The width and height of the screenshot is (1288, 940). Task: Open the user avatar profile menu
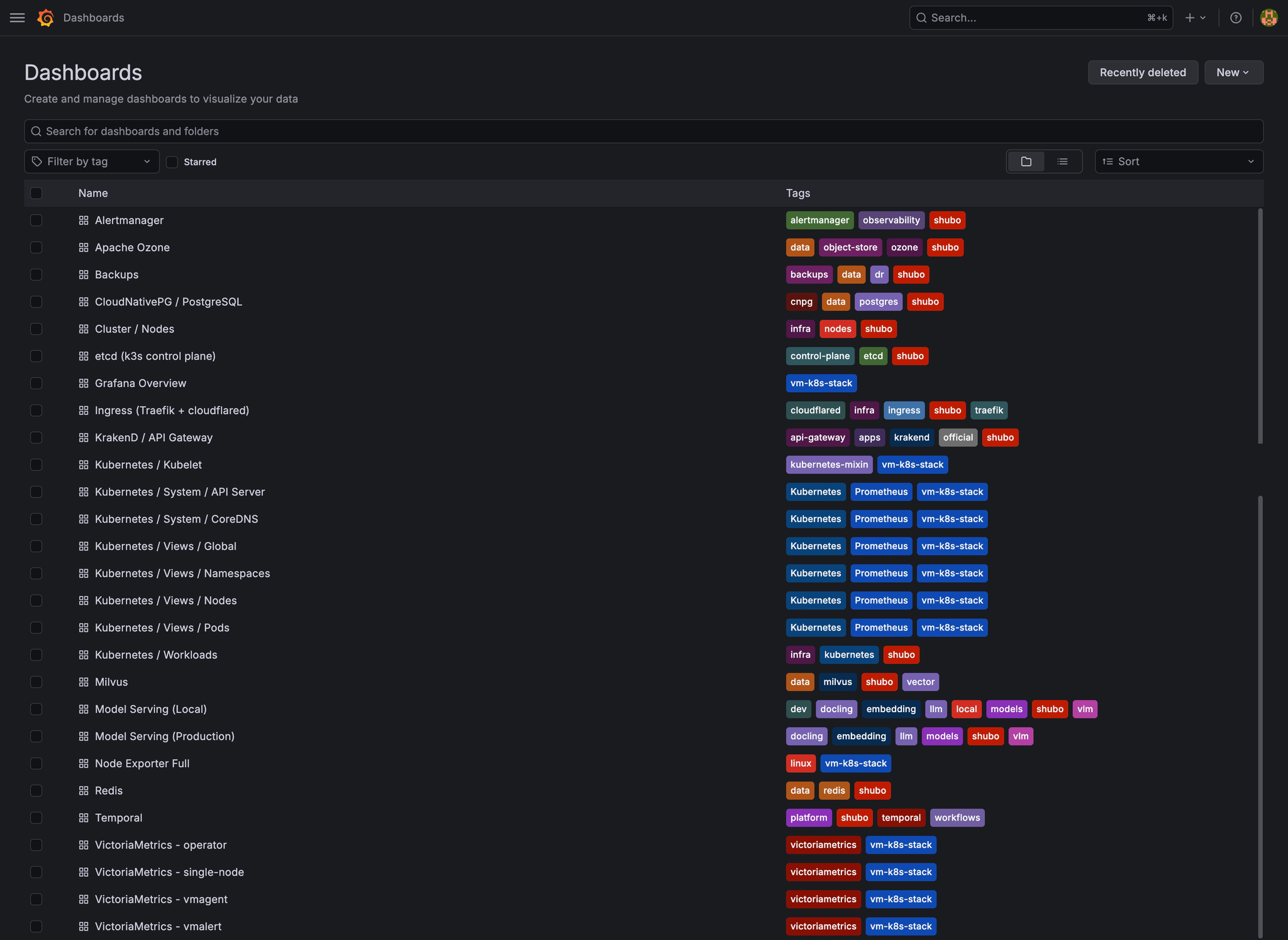pos(1269,18)
